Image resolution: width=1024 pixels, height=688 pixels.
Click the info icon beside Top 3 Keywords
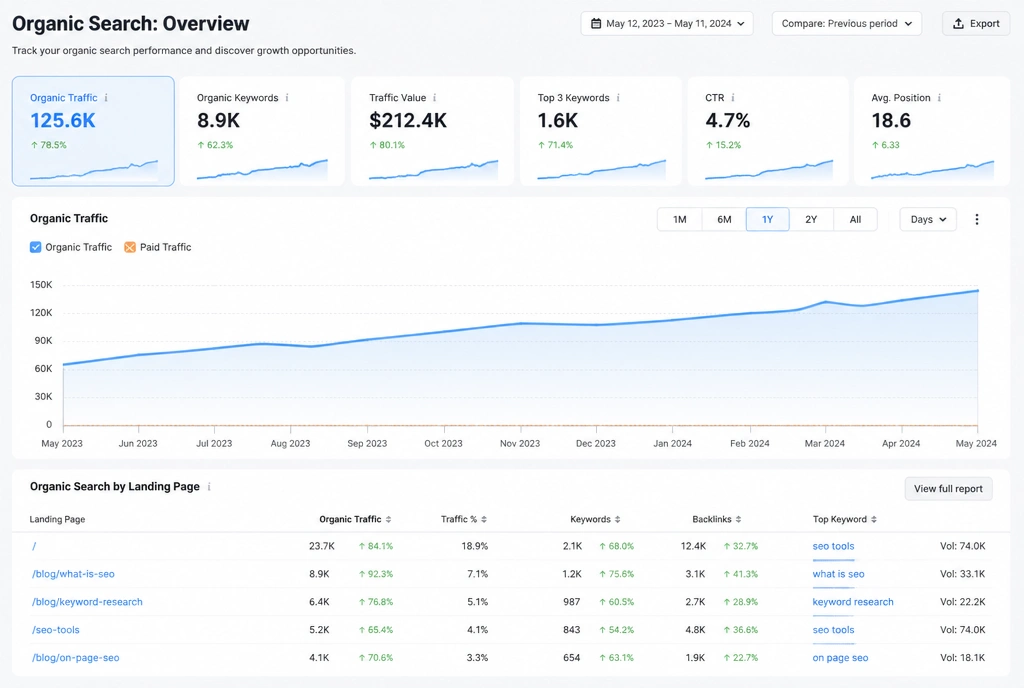coord(618,98)
